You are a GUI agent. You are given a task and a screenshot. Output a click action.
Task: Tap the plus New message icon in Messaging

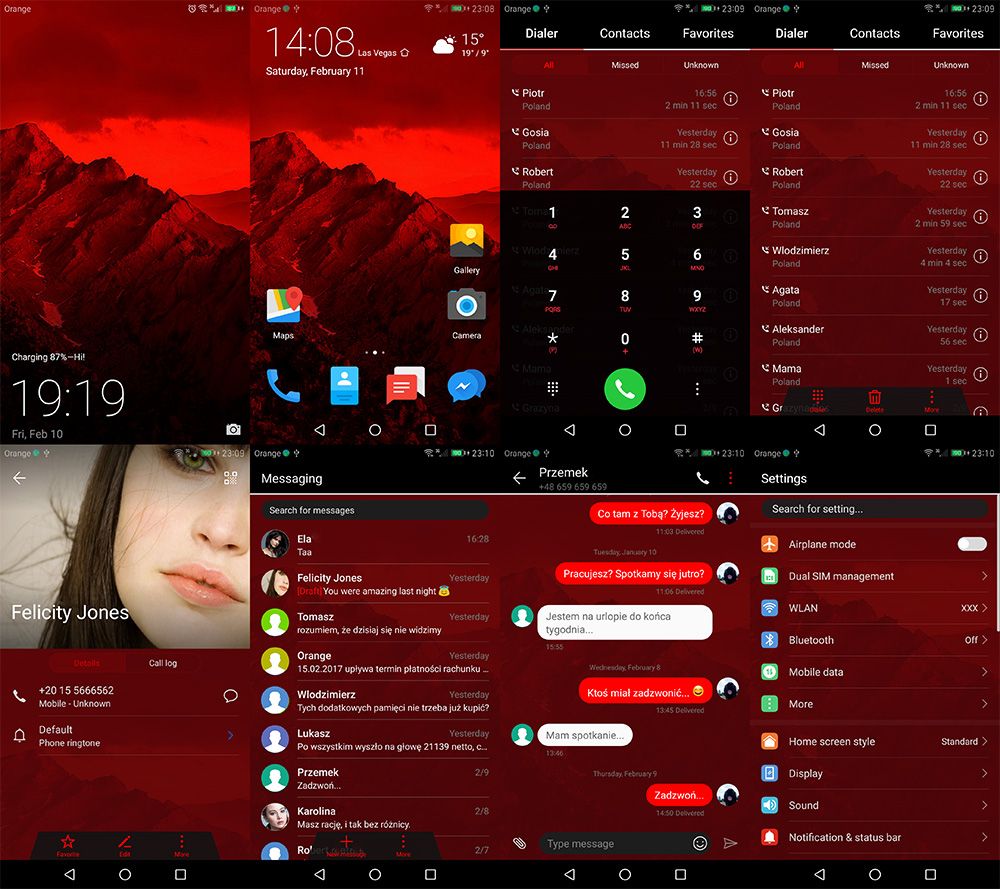tap(346, 846)
